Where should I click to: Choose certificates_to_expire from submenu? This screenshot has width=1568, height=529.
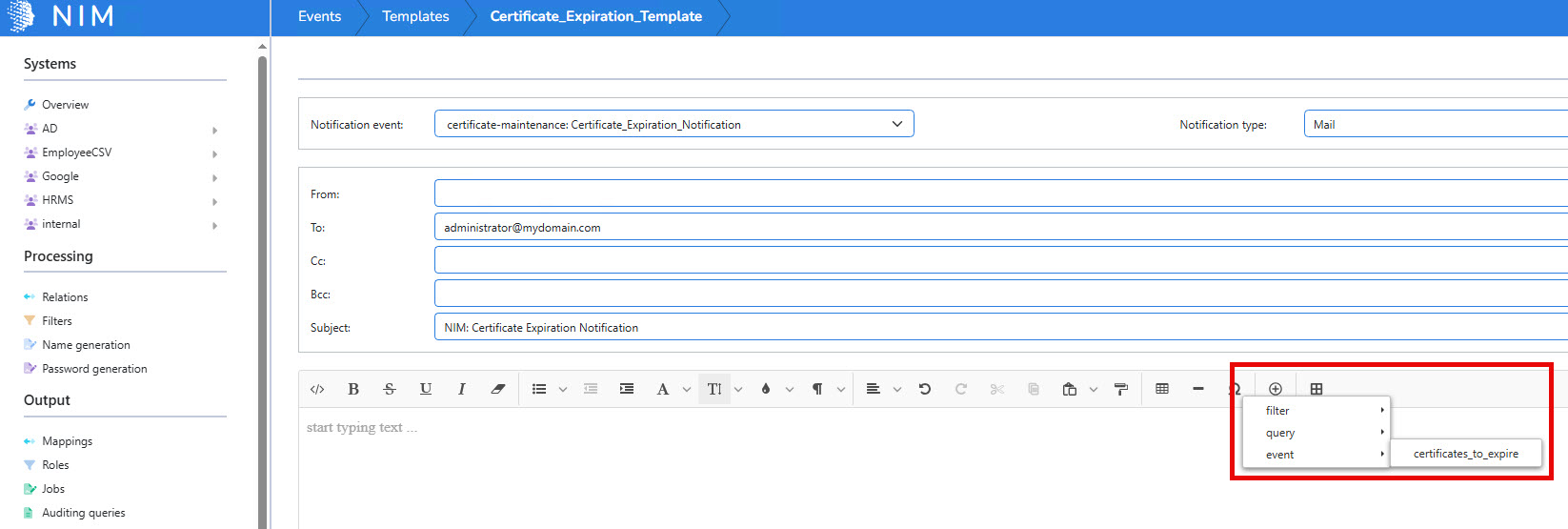(x=1466, y=454)
